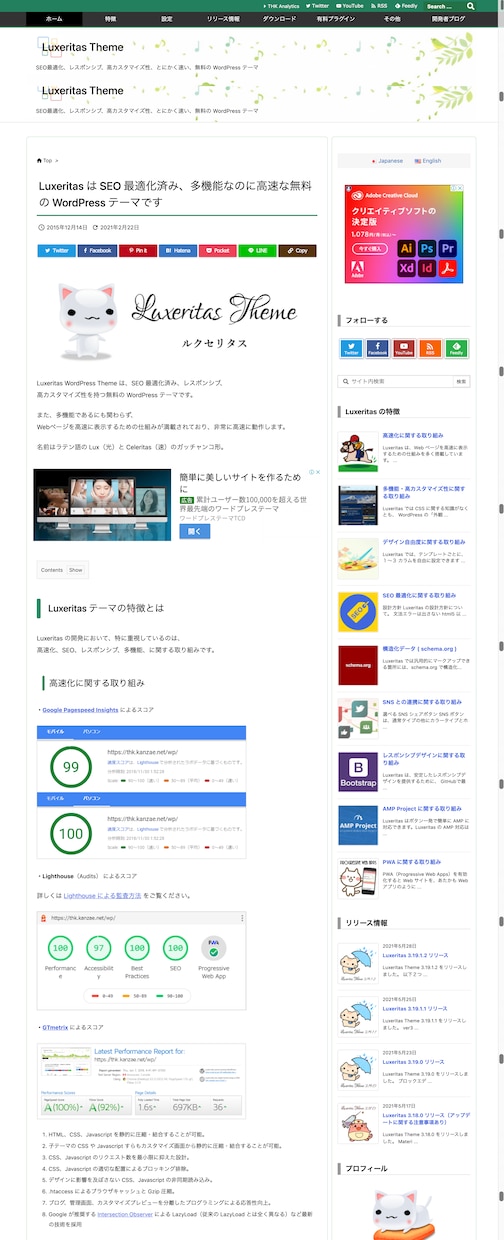504x1240 pixels.
Task: Open the top bar YouTube link
Action: tap(350, 6)
